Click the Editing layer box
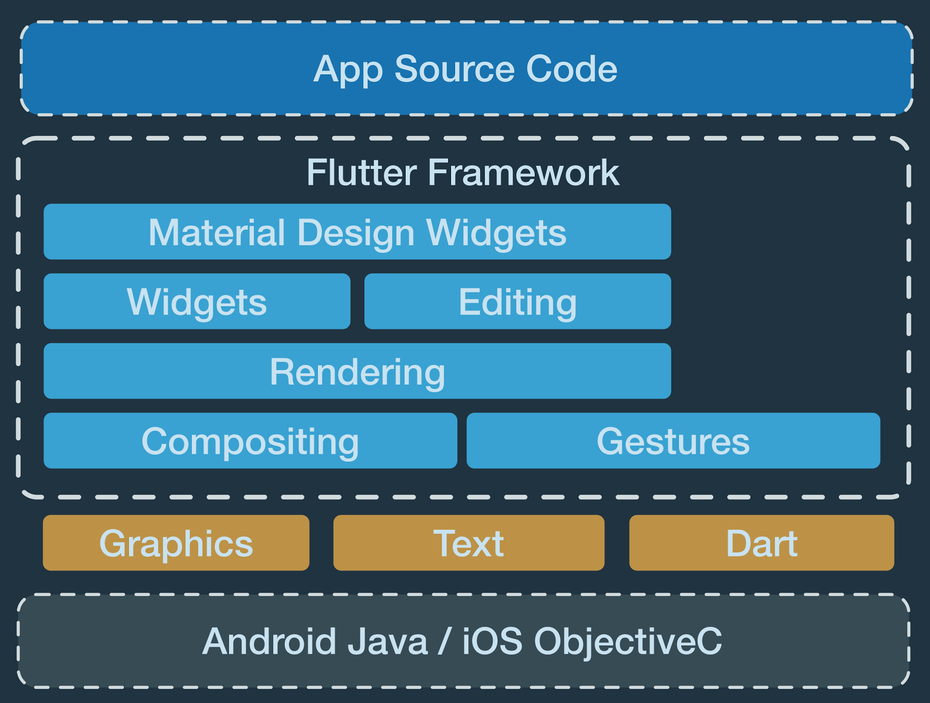930x703 pixels. point(517,301)
